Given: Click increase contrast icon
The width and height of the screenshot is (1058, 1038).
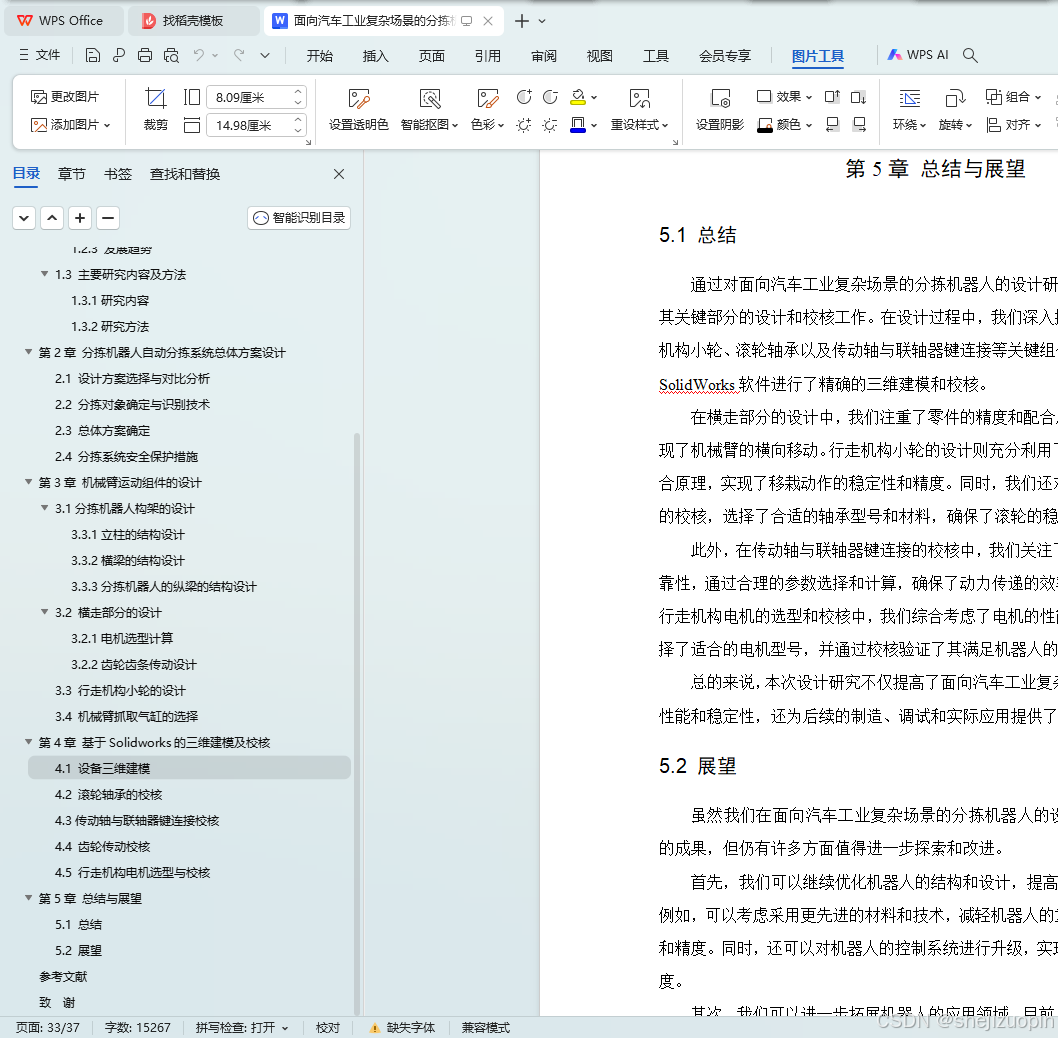Looking at the screenshot, I should click(x=524, y=97).
